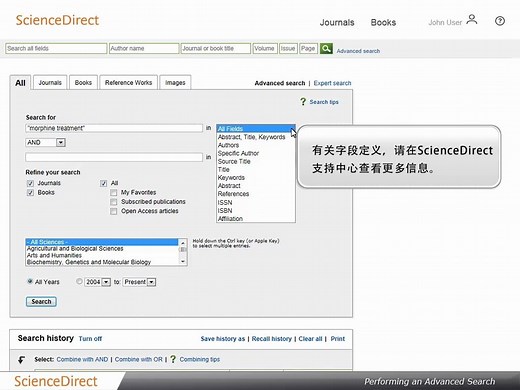Click the first Search for input field

pos(114,128)
